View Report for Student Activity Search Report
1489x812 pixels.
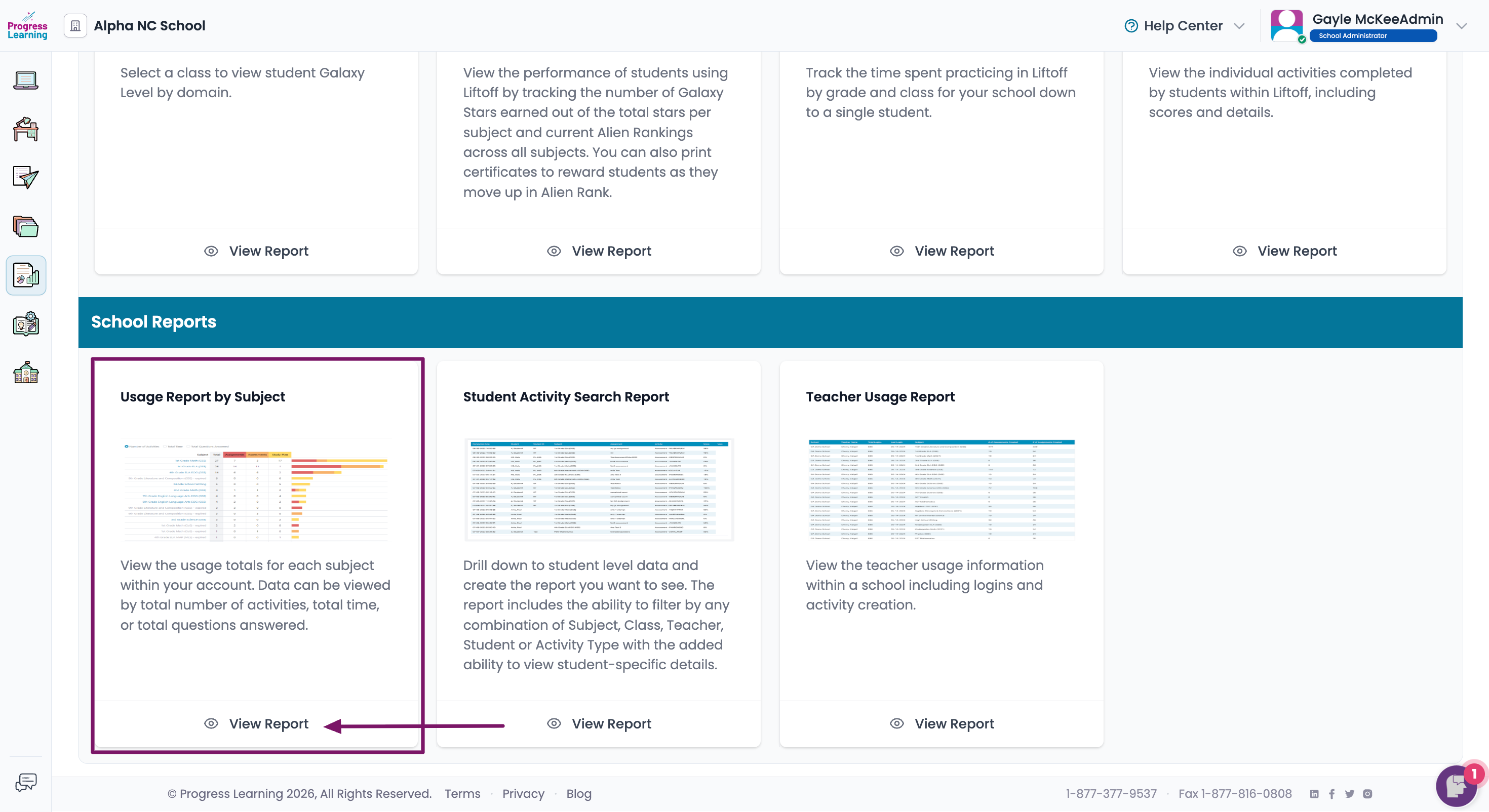click(599, 723)
